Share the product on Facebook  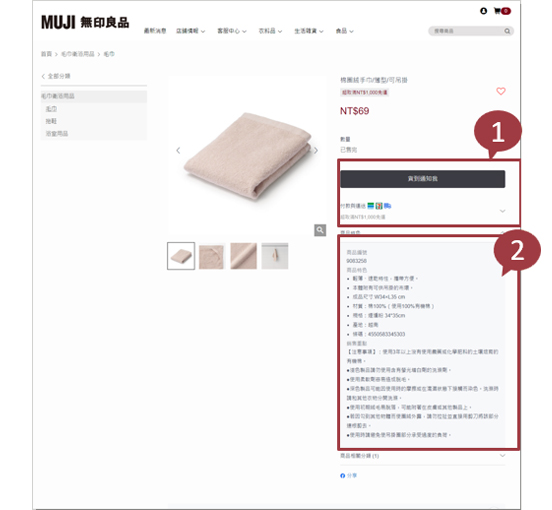(349, 476)
